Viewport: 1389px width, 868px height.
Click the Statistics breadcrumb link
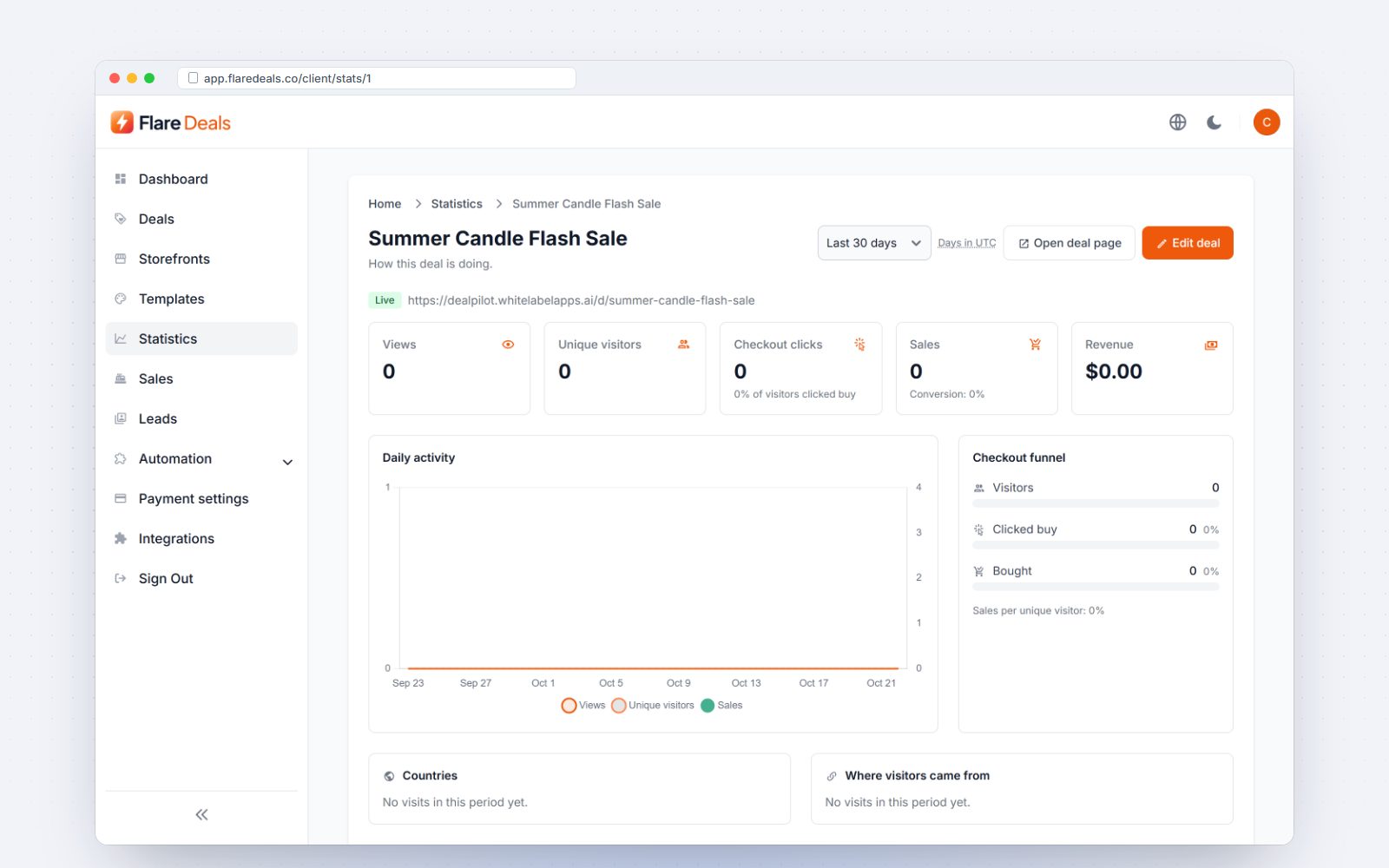pyautogui.click(x=457, y=204)
